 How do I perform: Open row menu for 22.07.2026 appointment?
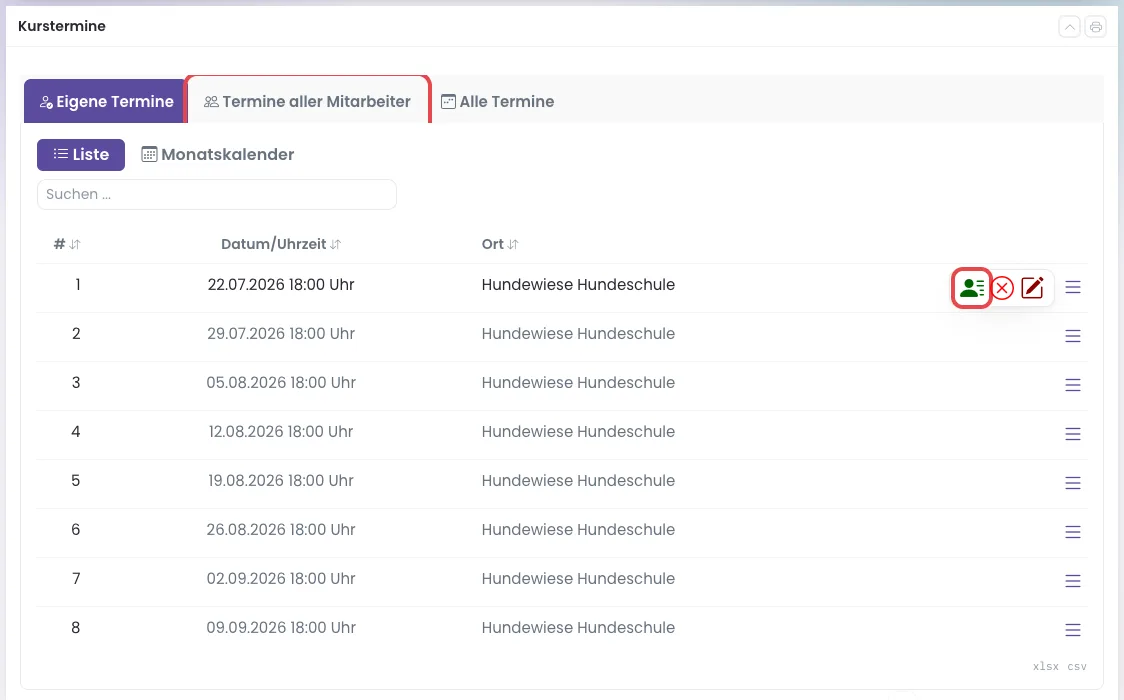1072,287
